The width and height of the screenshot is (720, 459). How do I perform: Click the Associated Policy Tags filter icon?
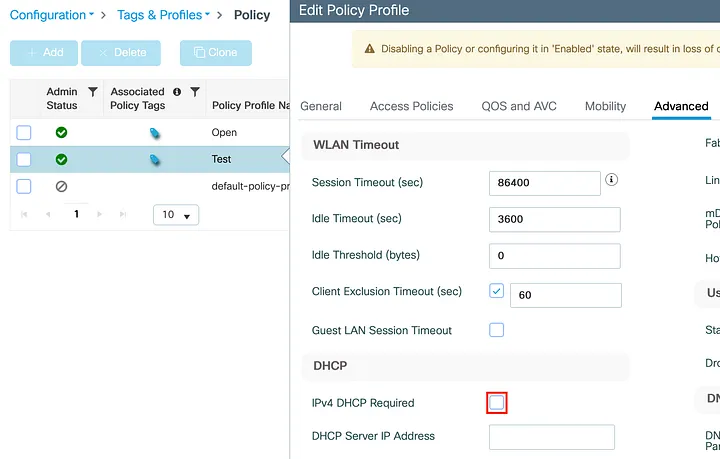click(195, 92)
